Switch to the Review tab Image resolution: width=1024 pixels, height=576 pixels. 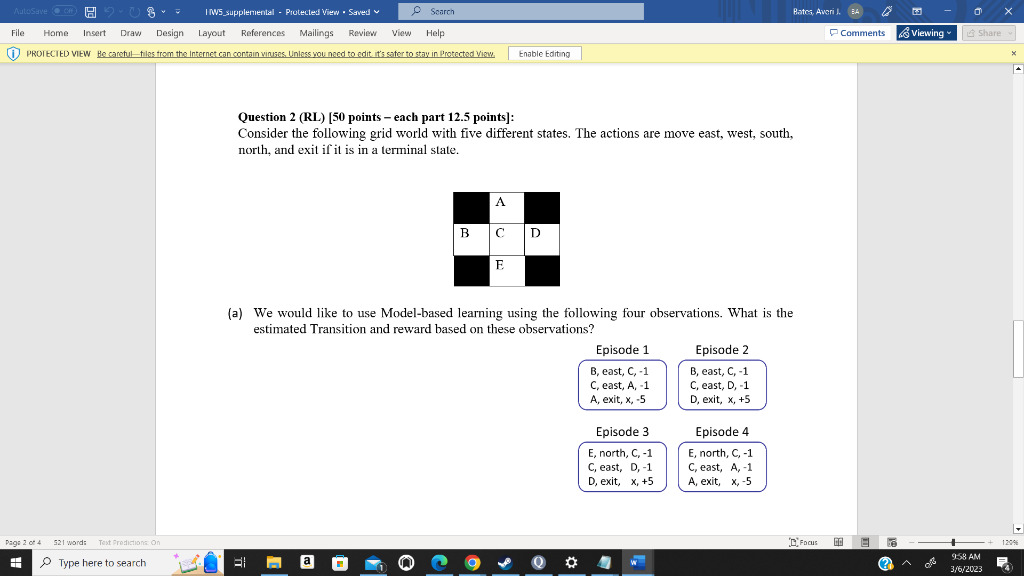(x=365, y=32)
